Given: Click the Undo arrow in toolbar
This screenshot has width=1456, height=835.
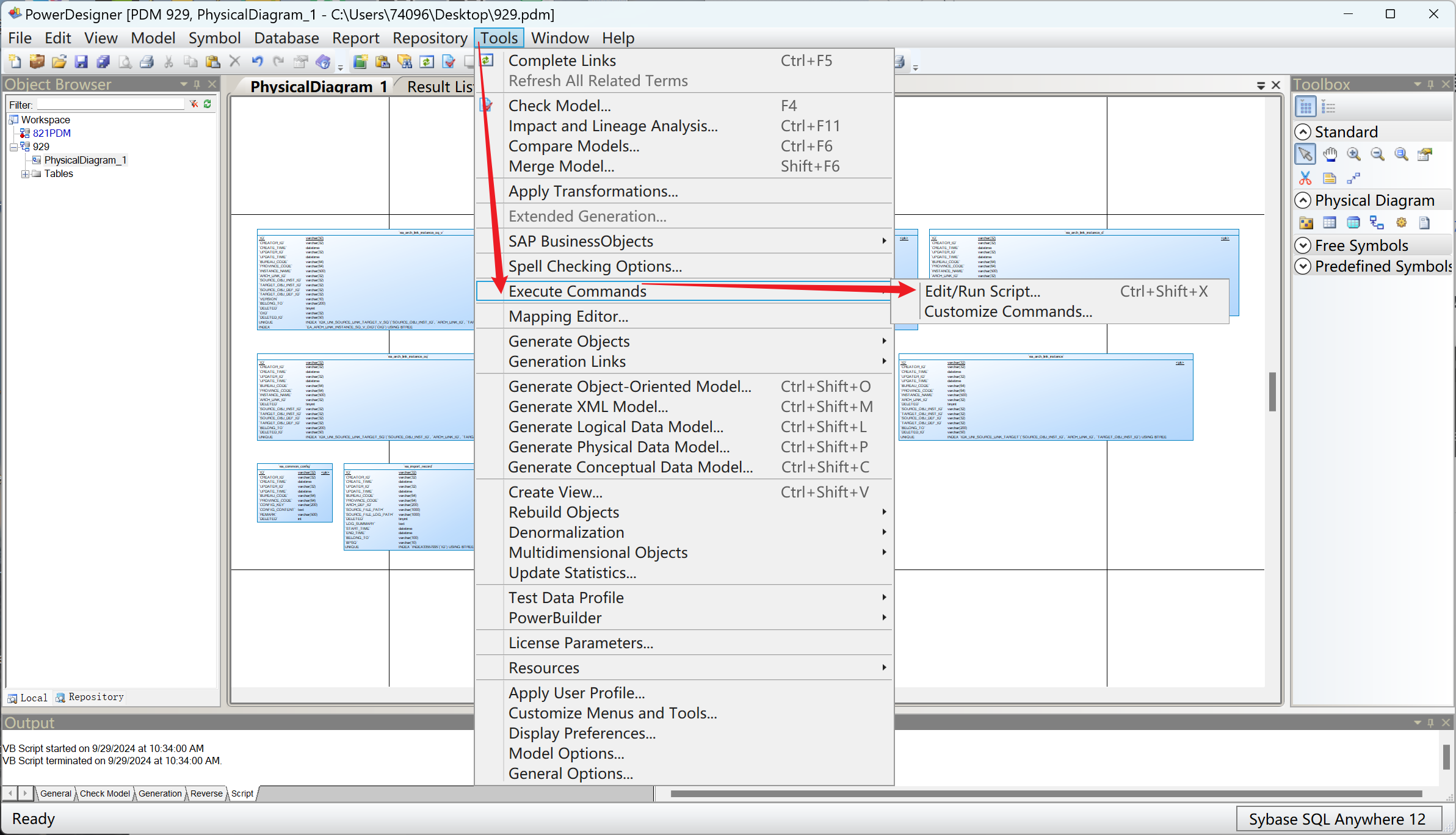Looking at the screenshot, I should 257,62.
